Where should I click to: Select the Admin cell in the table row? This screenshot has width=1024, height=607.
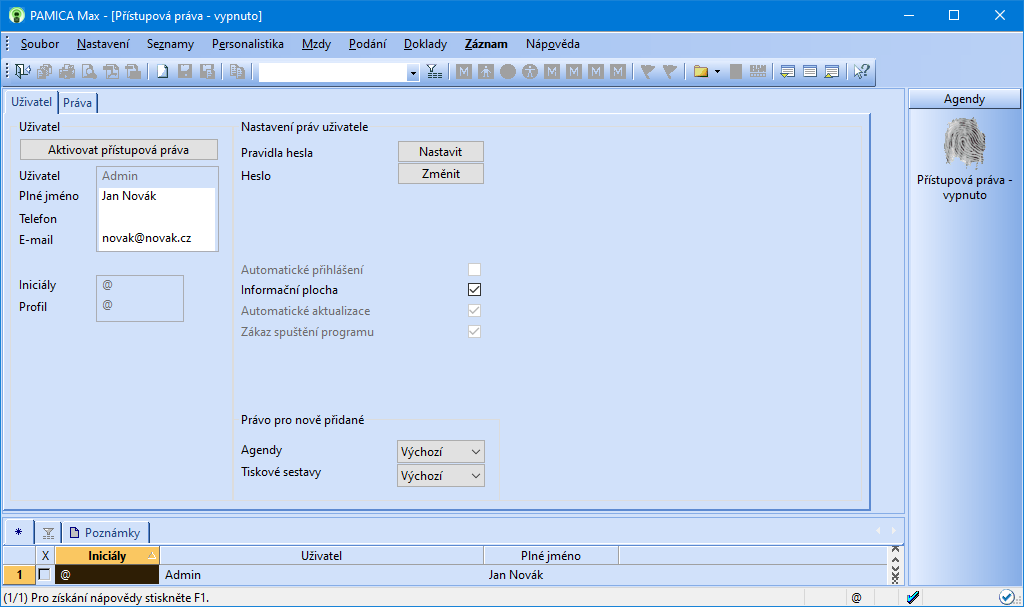pos(321,575)
